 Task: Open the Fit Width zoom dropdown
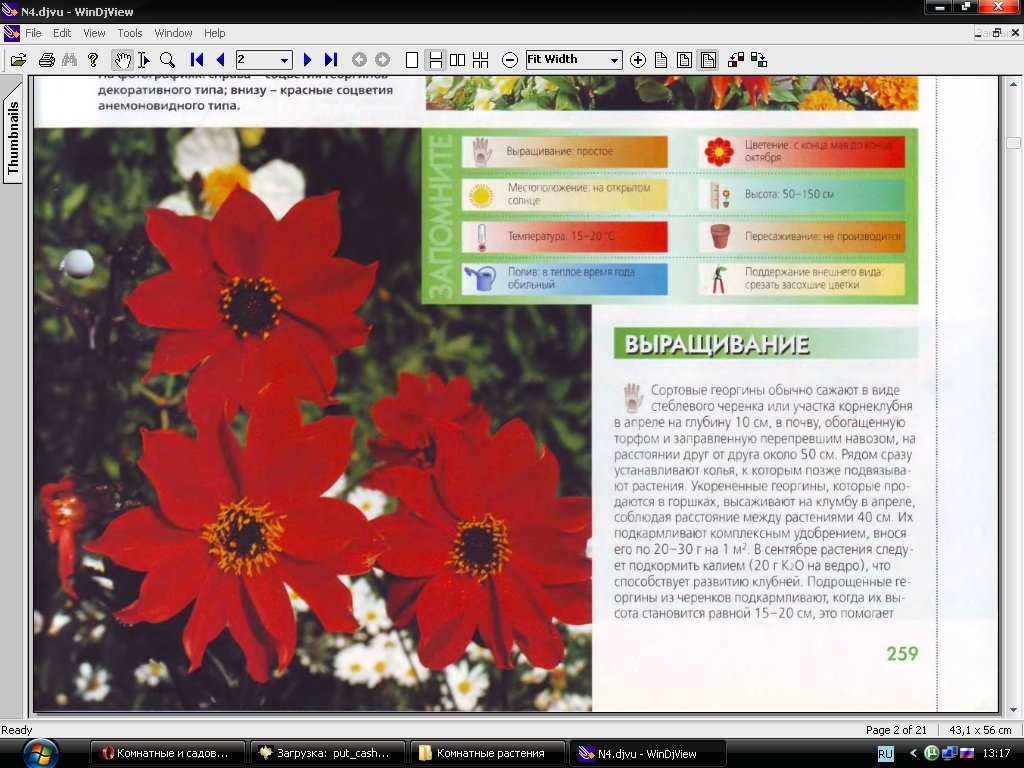click(x=614, y=60)
